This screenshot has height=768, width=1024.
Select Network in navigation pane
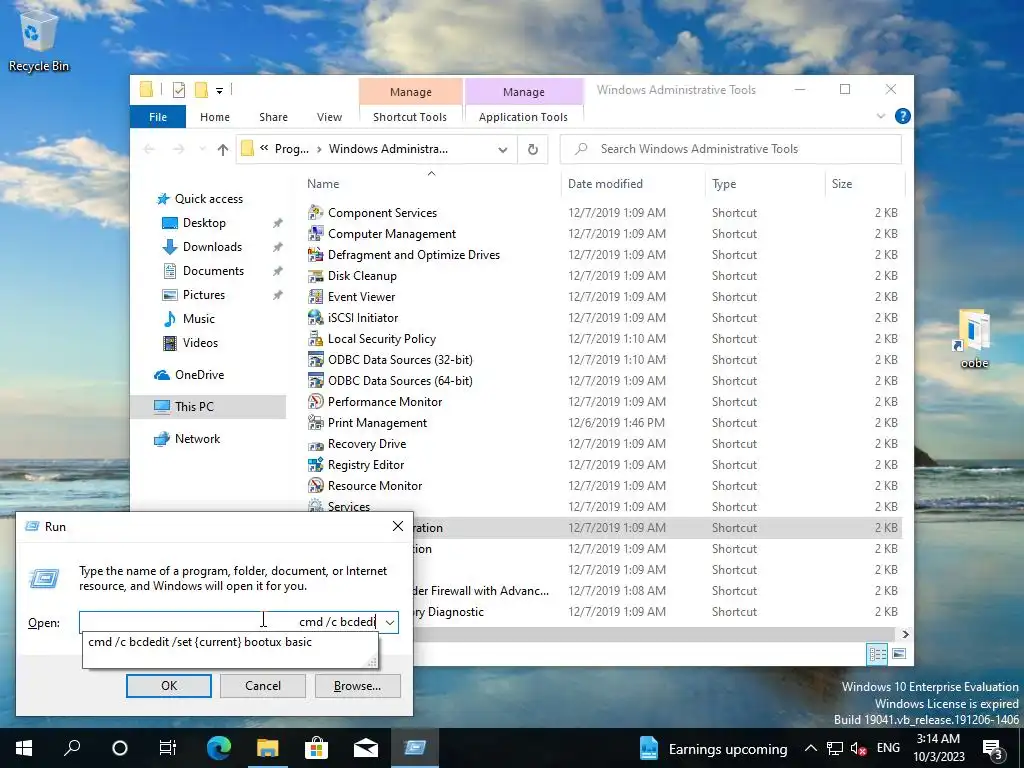(197, 439)
